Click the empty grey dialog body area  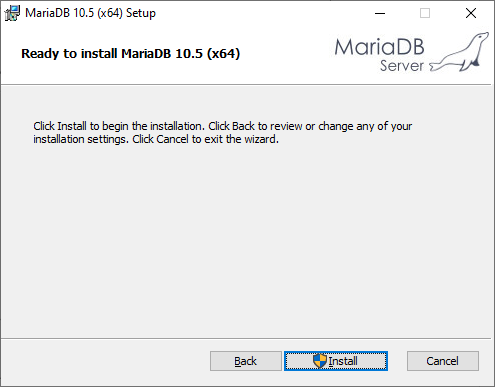pos(246,240)
